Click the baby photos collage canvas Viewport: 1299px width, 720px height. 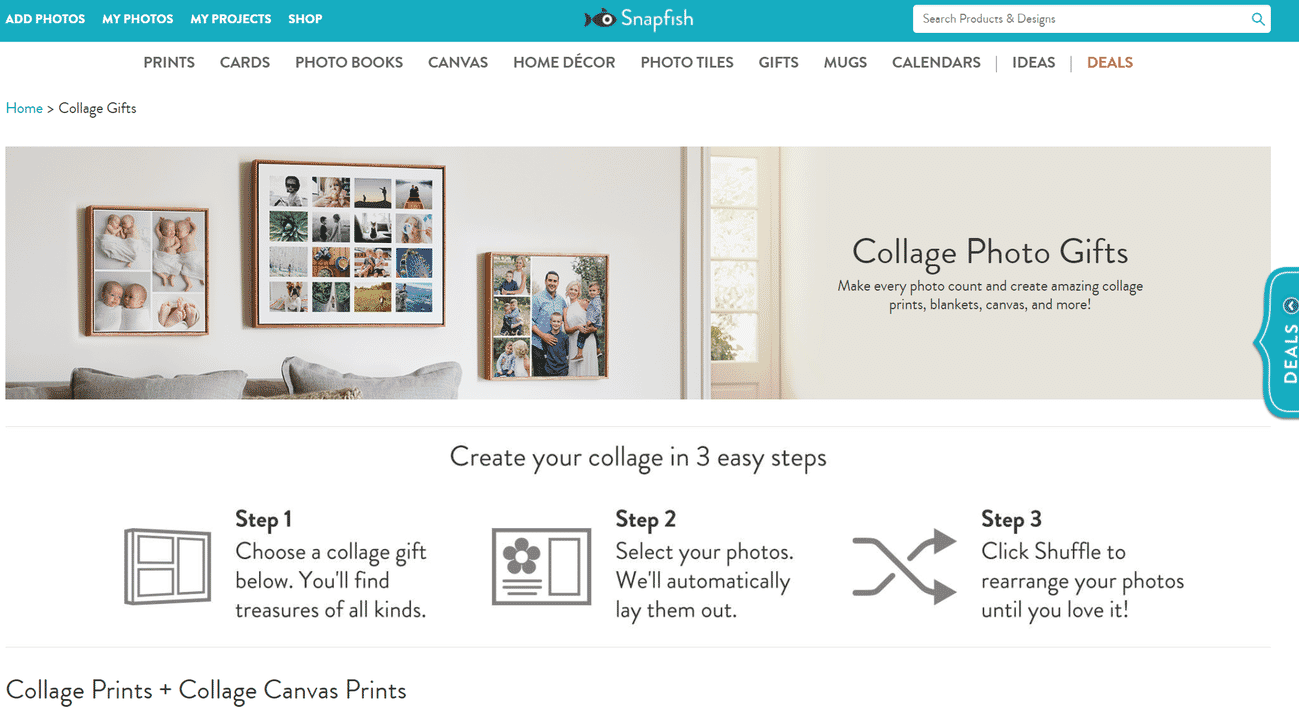pos(147,270)
